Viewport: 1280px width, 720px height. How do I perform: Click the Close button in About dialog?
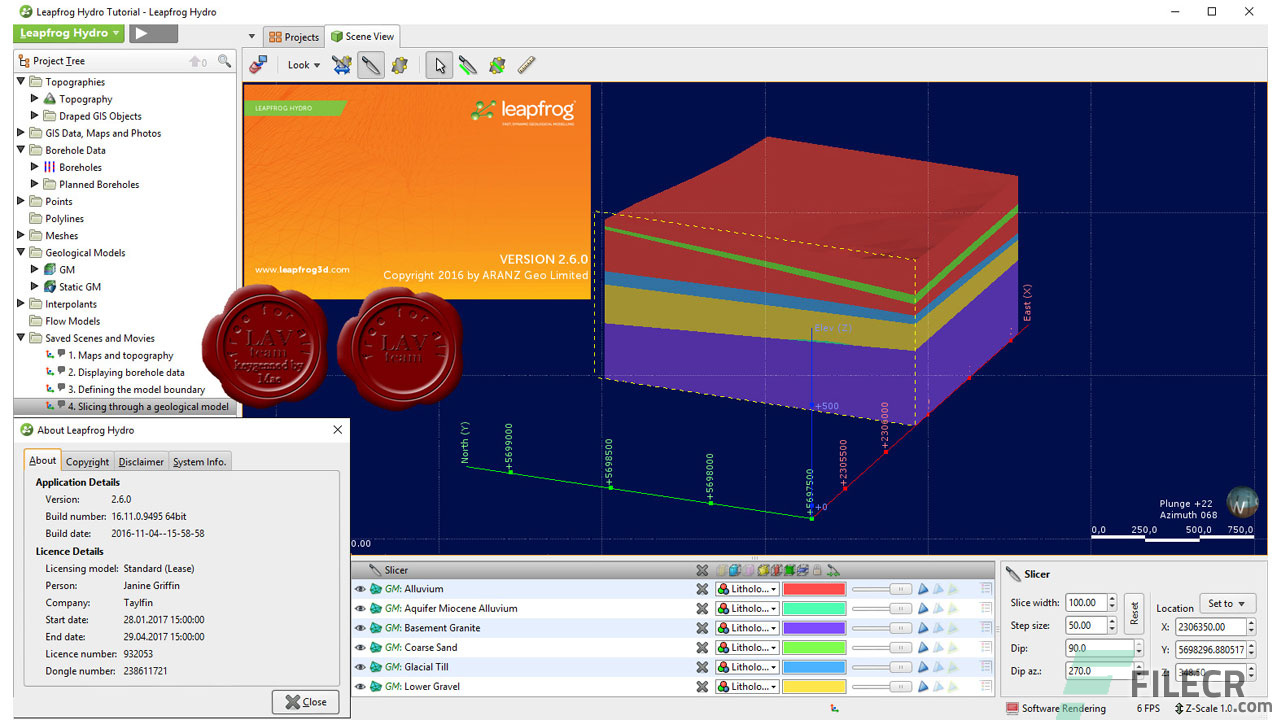pyautogui.click(x=305, y=701)
